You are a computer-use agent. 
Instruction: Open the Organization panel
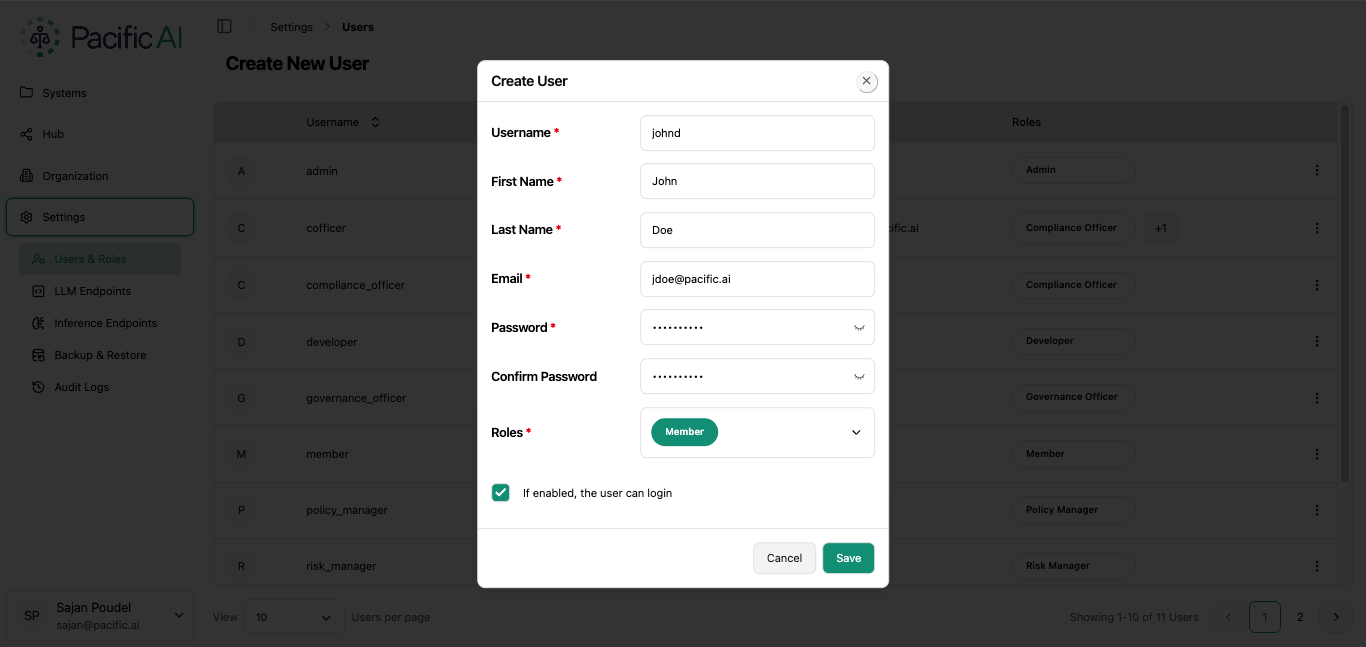point(75,175)
